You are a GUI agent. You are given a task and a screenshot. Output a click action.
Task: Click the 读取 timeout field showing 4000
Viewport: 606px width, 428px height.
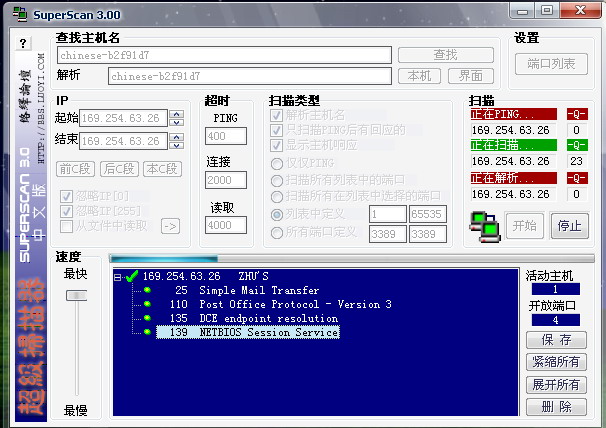[x=226, y=225]
